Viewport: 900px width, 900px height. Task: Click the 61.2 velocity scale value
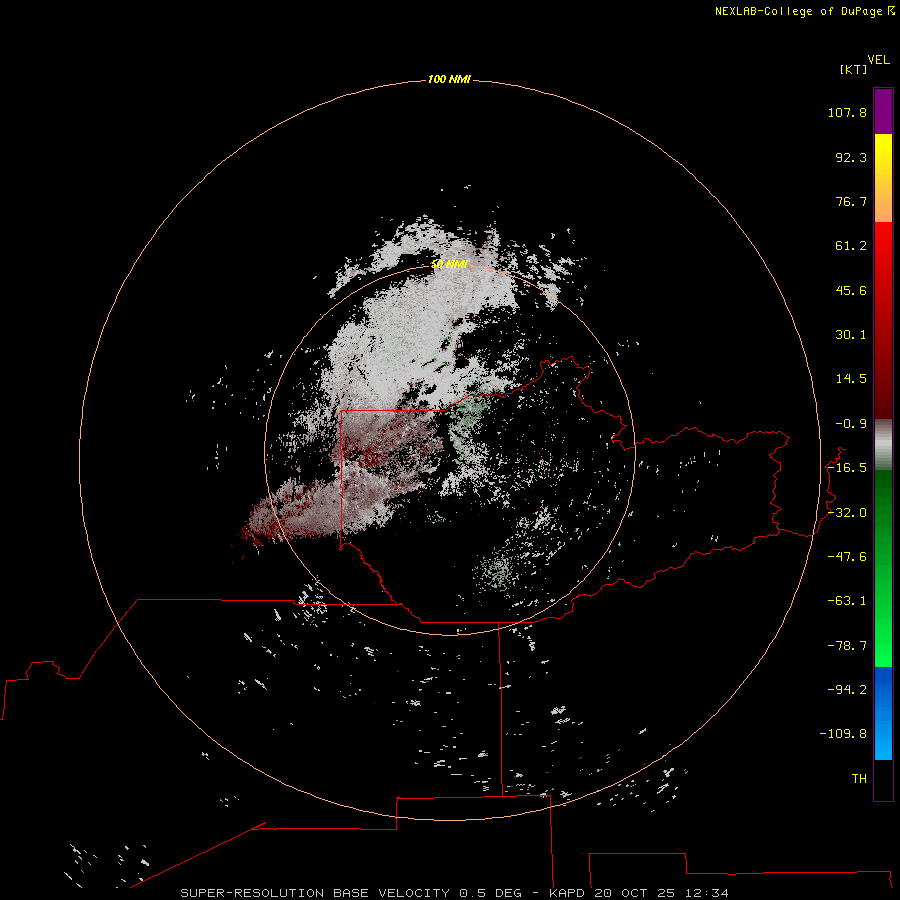851,246
